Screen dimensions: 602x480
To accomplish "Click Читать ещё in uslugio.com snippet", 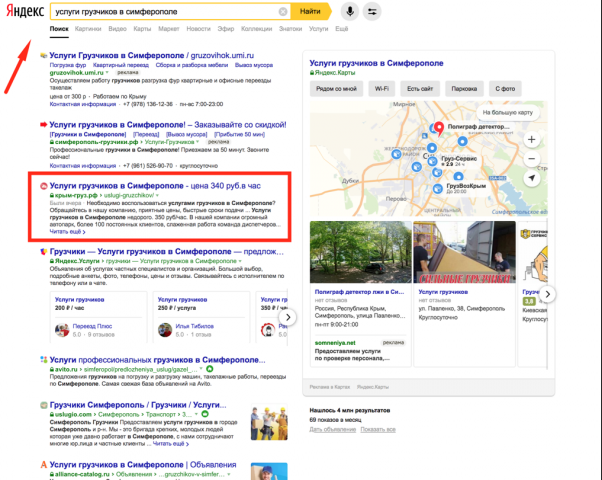I will point(171,444).
